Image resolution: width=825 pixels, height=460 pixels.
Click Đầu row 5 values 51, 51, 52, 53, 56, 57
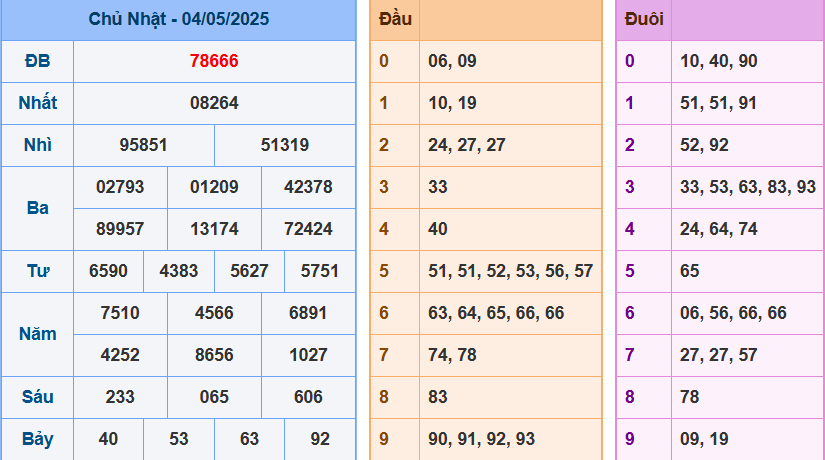[x=510, y=271]
